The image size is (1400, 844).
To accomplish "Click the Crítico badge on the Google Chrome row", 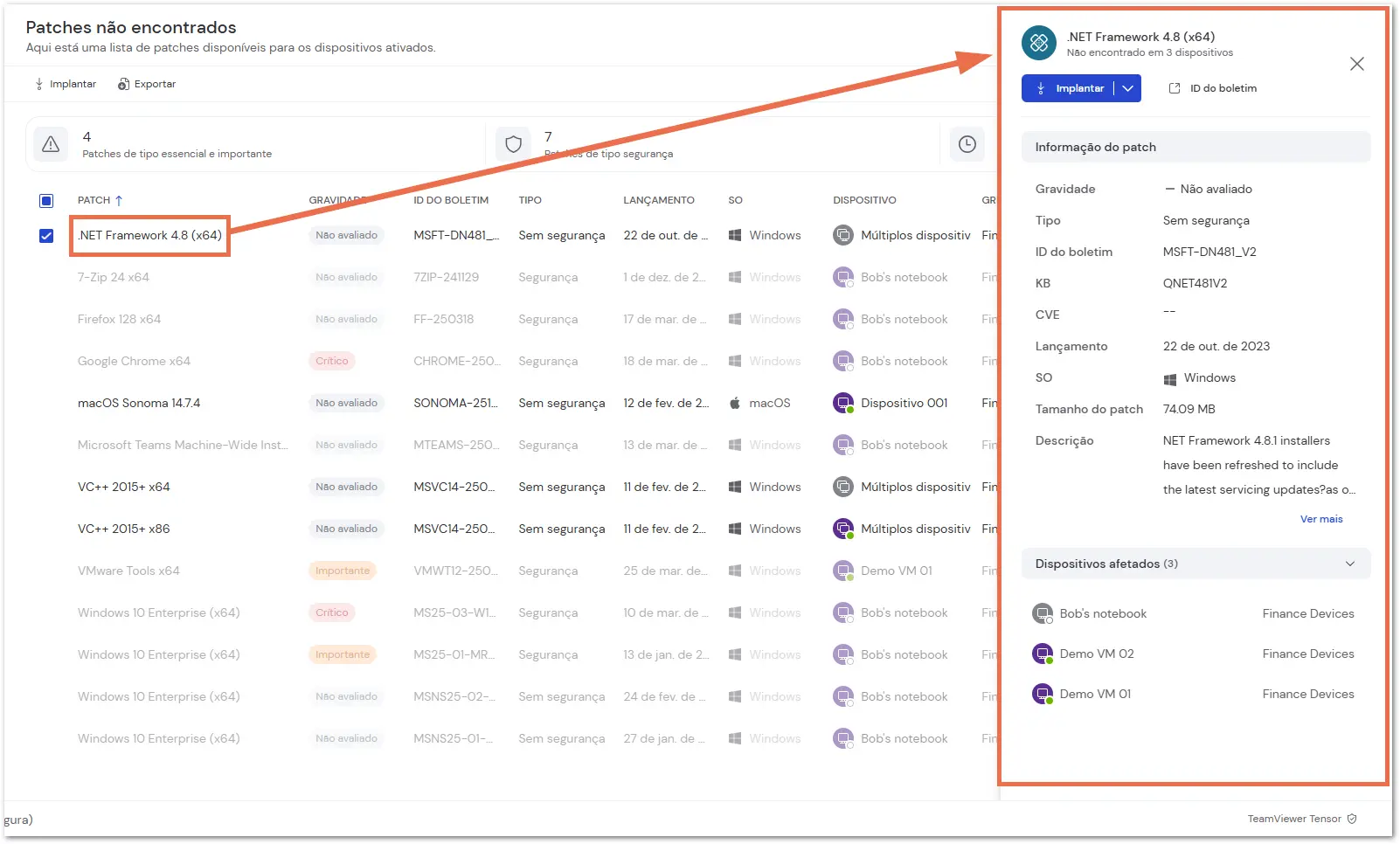I will [x=332, y=361].
